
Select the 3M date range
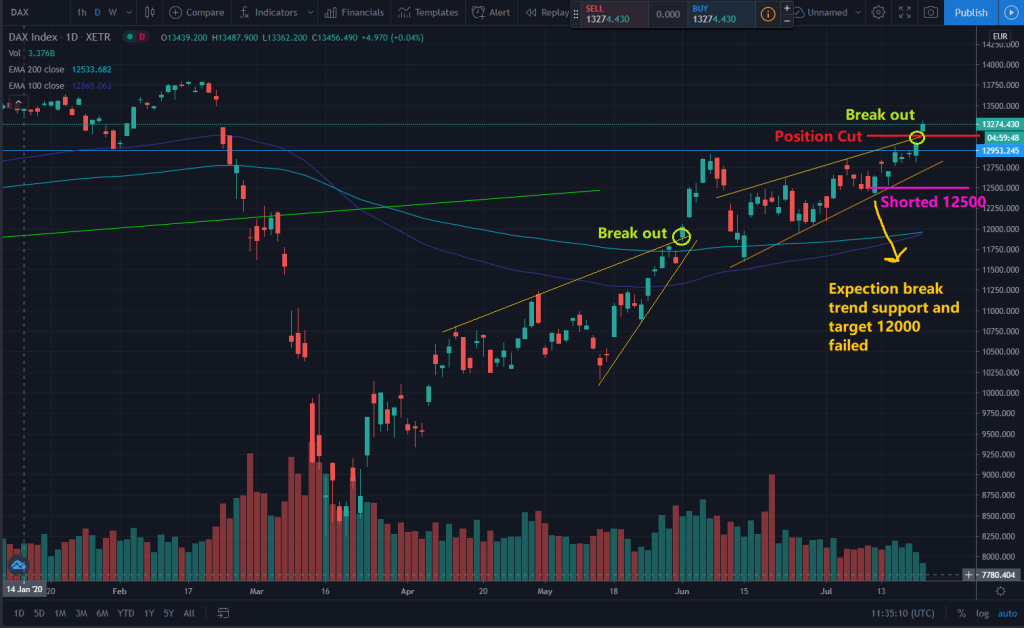[x=82, y=613]
